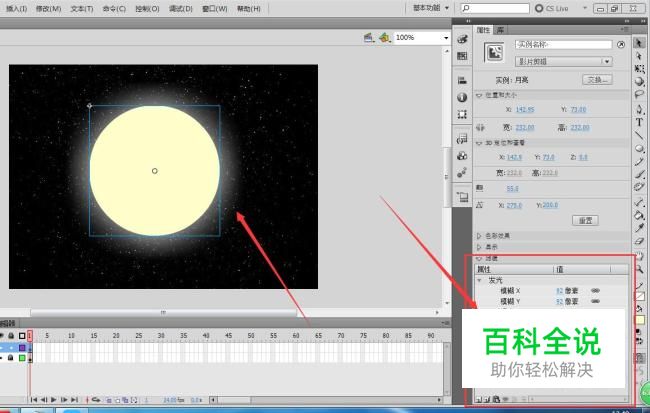650x413 pixels.
Task: Open the 命令(C) menu
Action: pos(114,8)
